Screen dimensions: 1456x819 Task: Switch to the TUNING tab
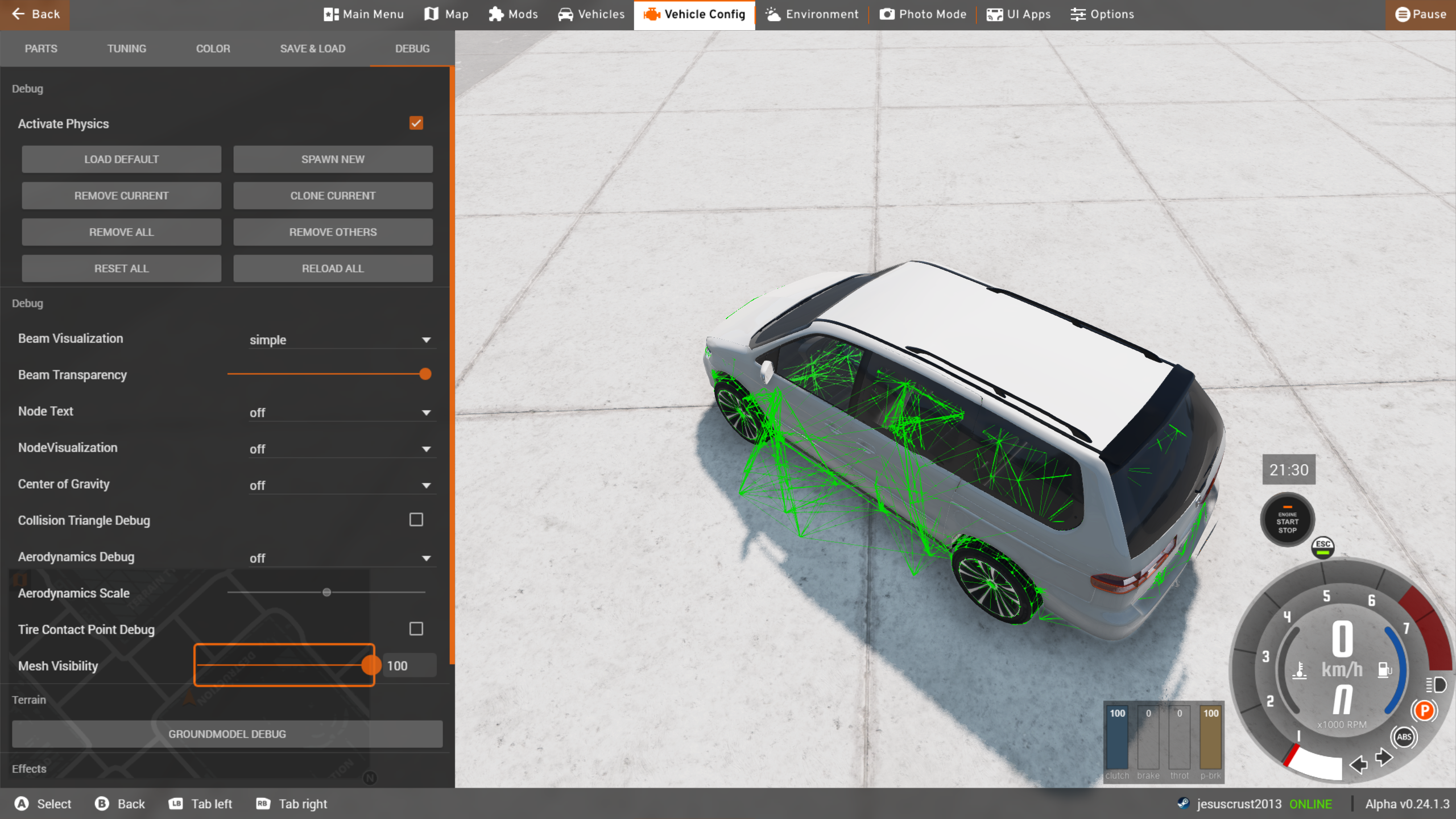(126, 49)
